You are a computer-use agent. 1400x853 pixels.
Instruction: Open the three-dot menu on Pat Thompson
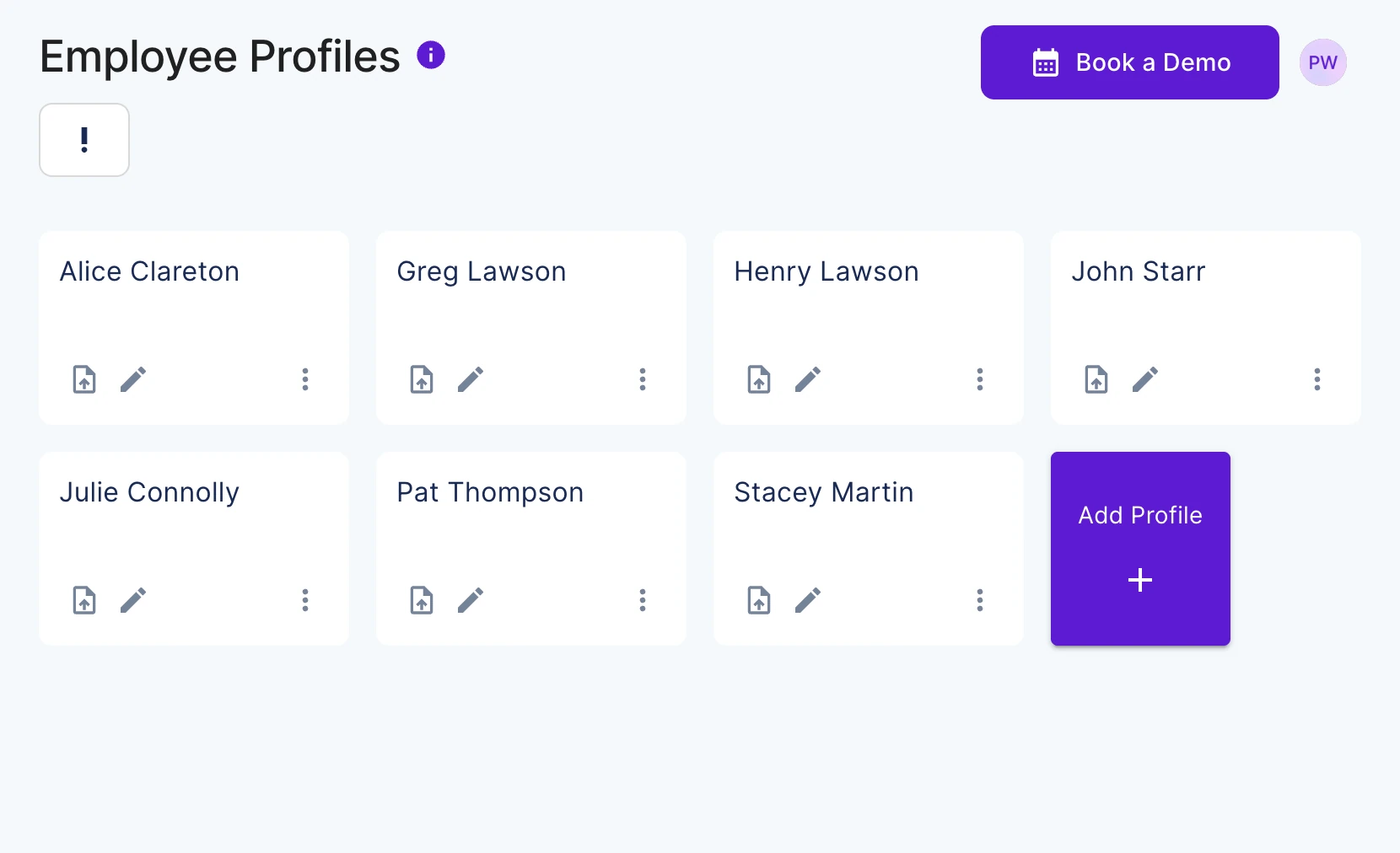coord(643,600)
